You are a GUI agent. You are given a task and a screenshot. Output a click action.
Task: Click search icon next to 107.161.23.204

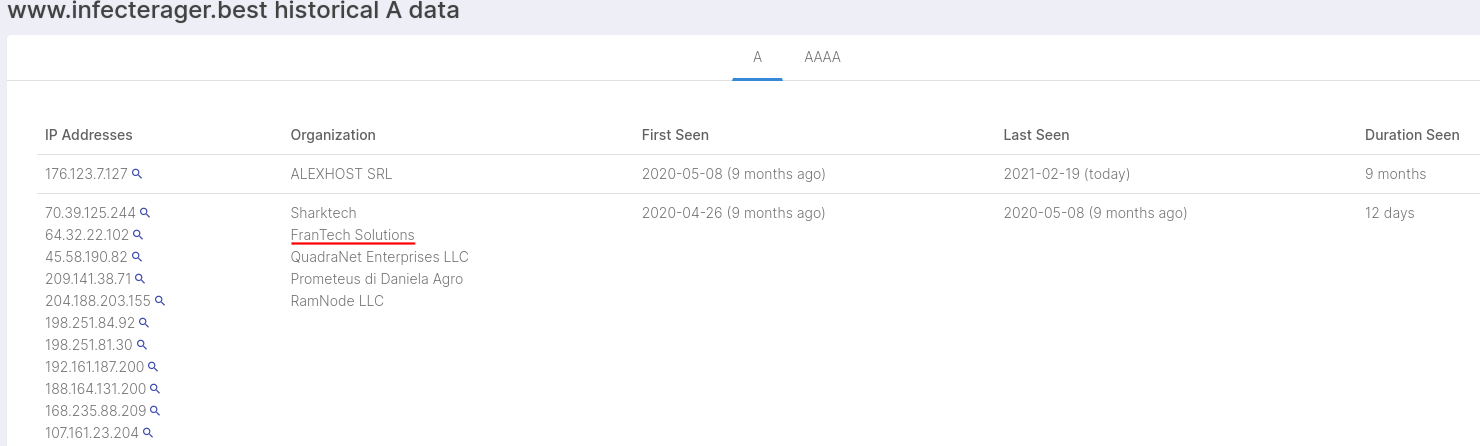(148, 433)
